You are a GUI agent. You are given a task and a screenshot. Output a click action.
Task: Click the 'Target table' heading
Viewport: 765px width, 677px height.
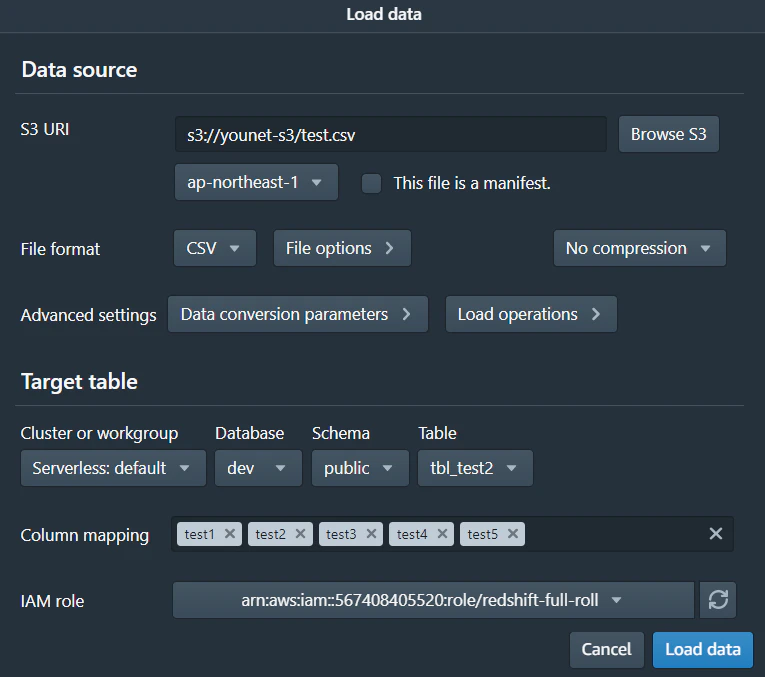[x=79, y=382]
